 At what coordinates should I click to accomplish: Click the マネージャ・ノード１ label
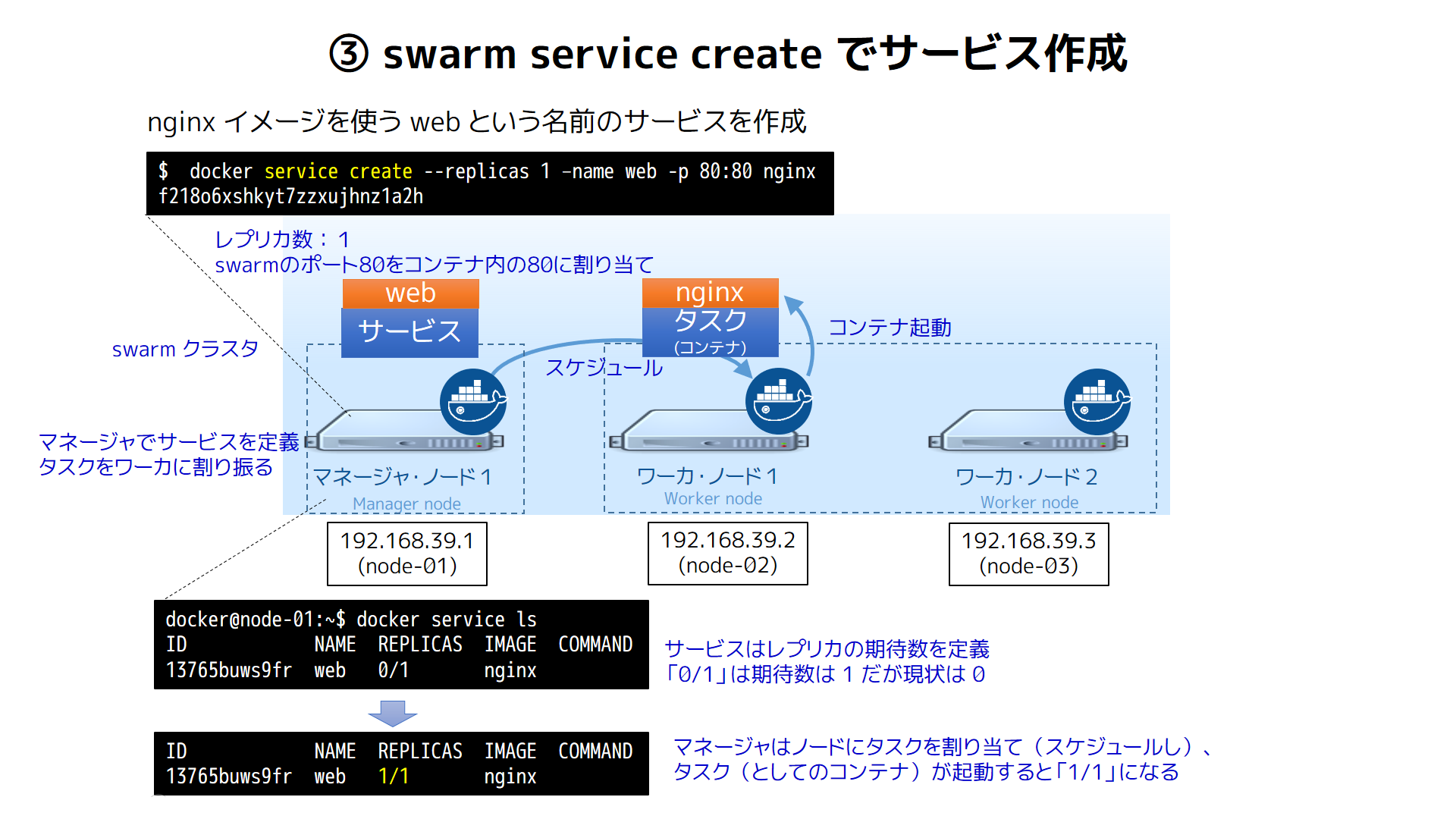pos(402,477)
